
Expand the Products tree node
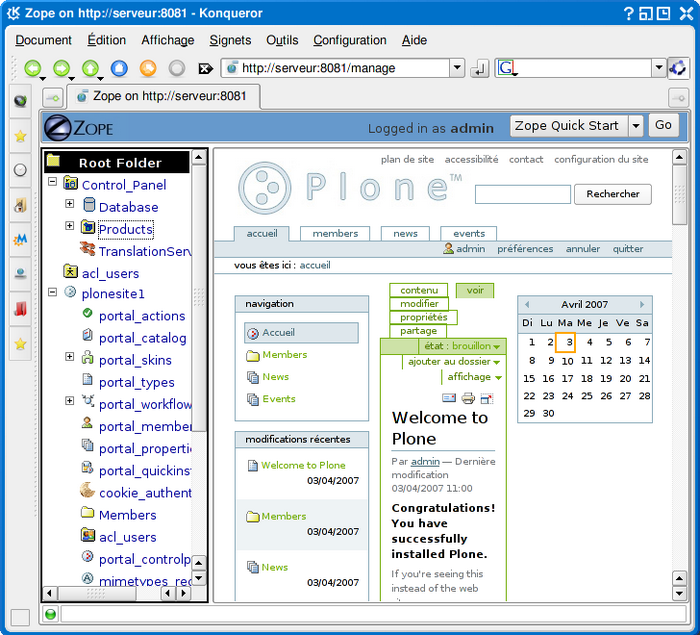point(70,226)
